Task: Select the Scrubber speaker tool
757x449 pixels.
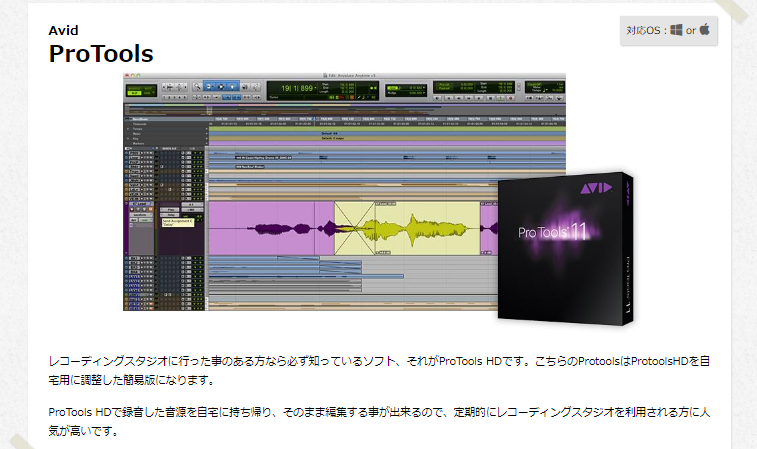Action: [245, 87]
